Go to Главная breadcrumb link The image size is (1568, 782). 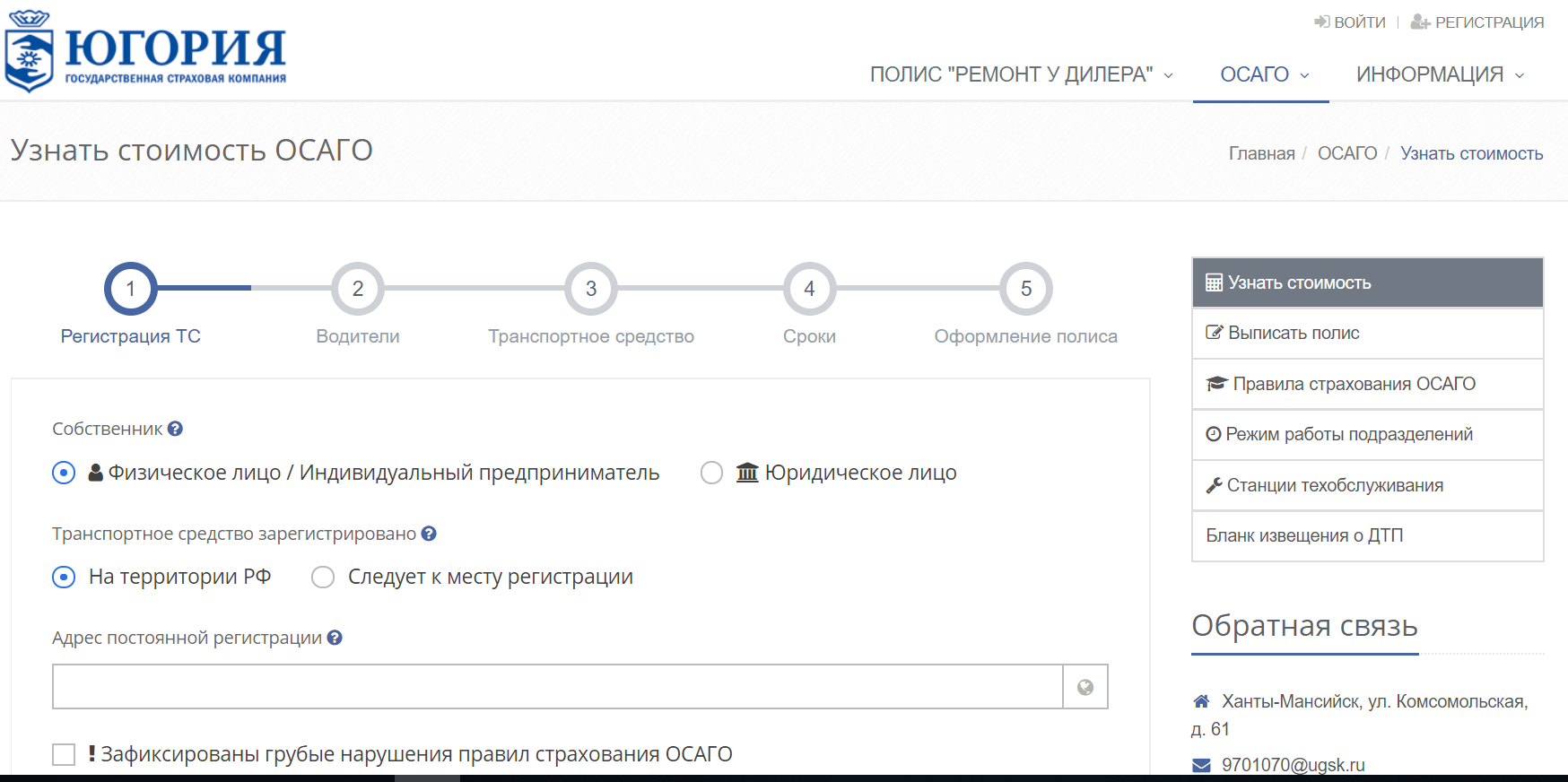coord(1261,153)
